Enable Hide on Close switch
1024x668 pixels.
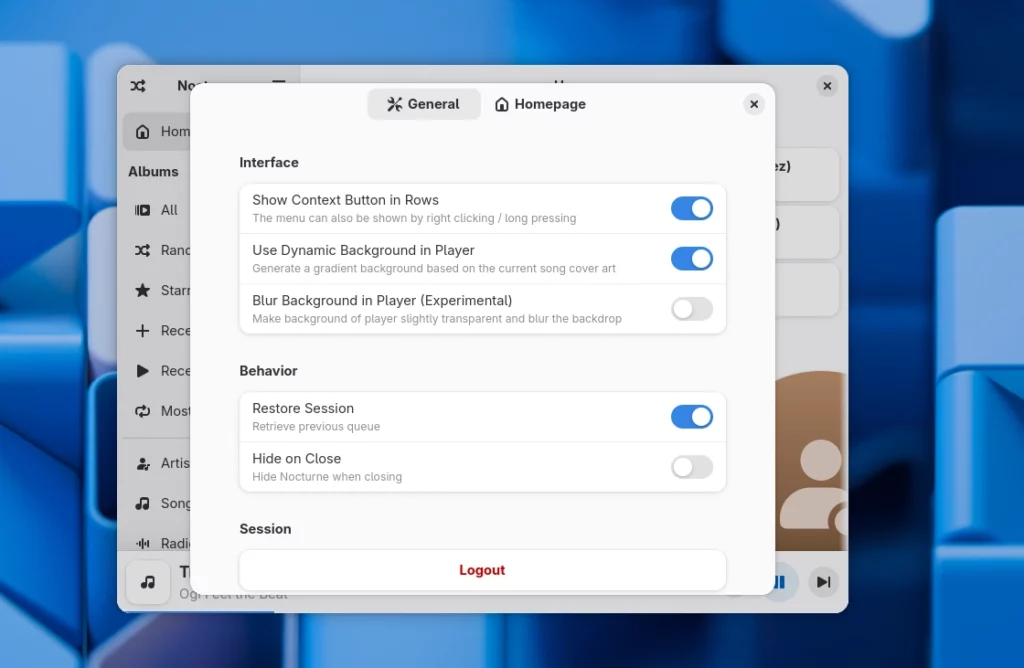point(691,467)
